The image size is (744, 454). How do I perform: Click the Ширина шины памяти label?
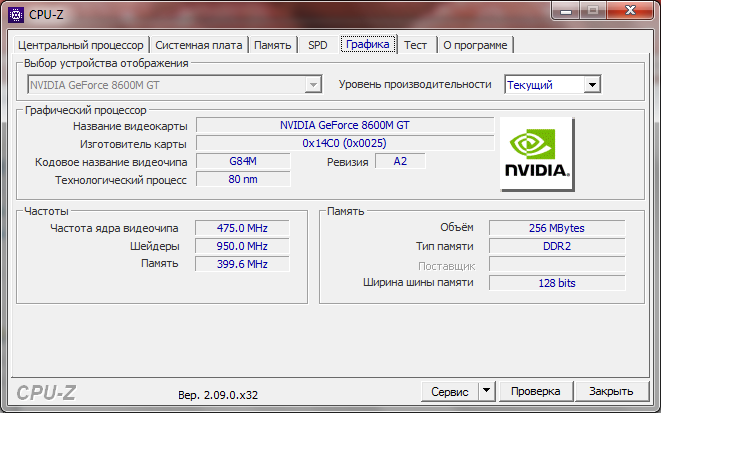click(x=418, y=283)
